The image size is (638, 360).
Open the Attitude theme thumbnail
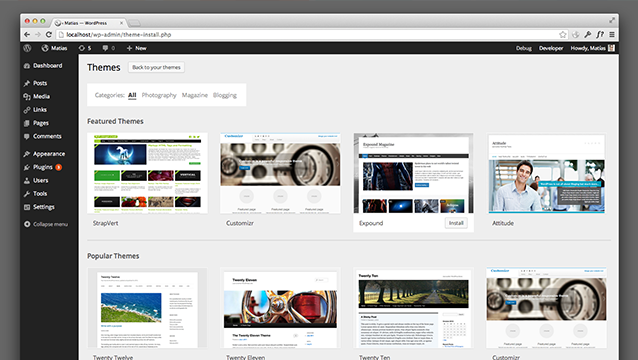546,173
